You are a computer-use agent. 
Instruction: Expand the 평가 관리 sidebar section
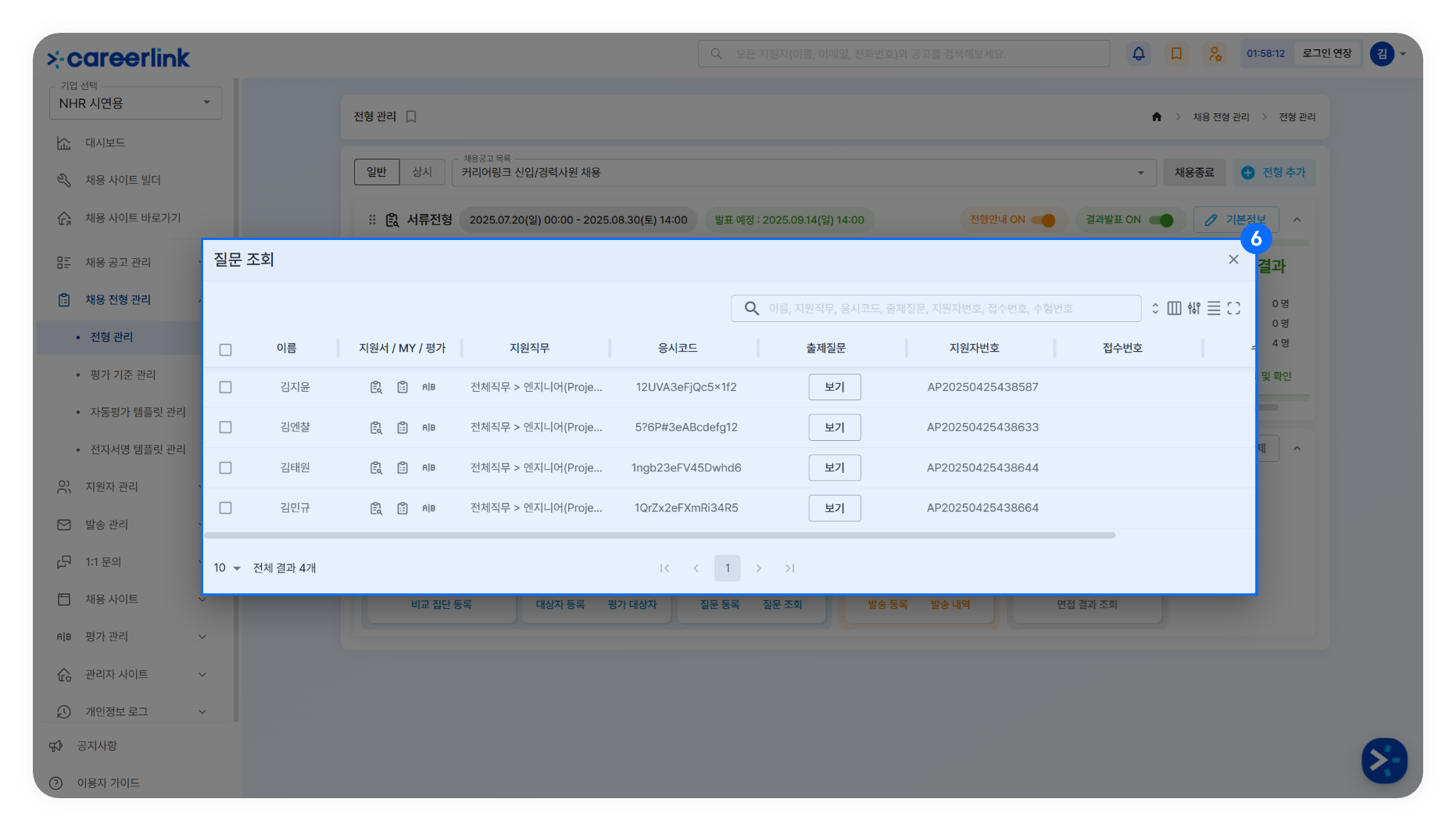(x=202, y=637)
